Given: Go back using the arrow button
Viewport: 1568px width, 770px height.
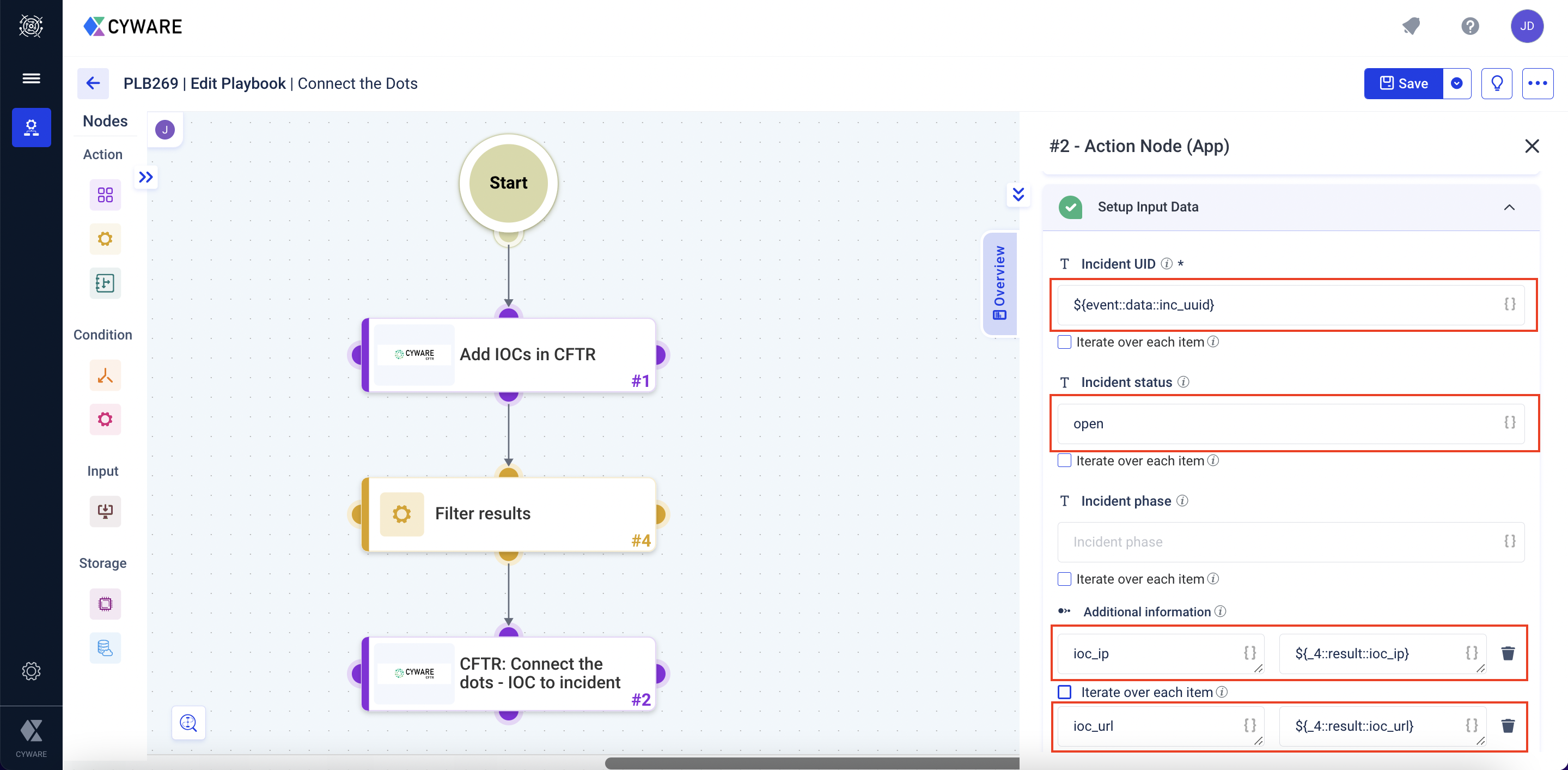Looking at the screenshot, I should 93,83.
